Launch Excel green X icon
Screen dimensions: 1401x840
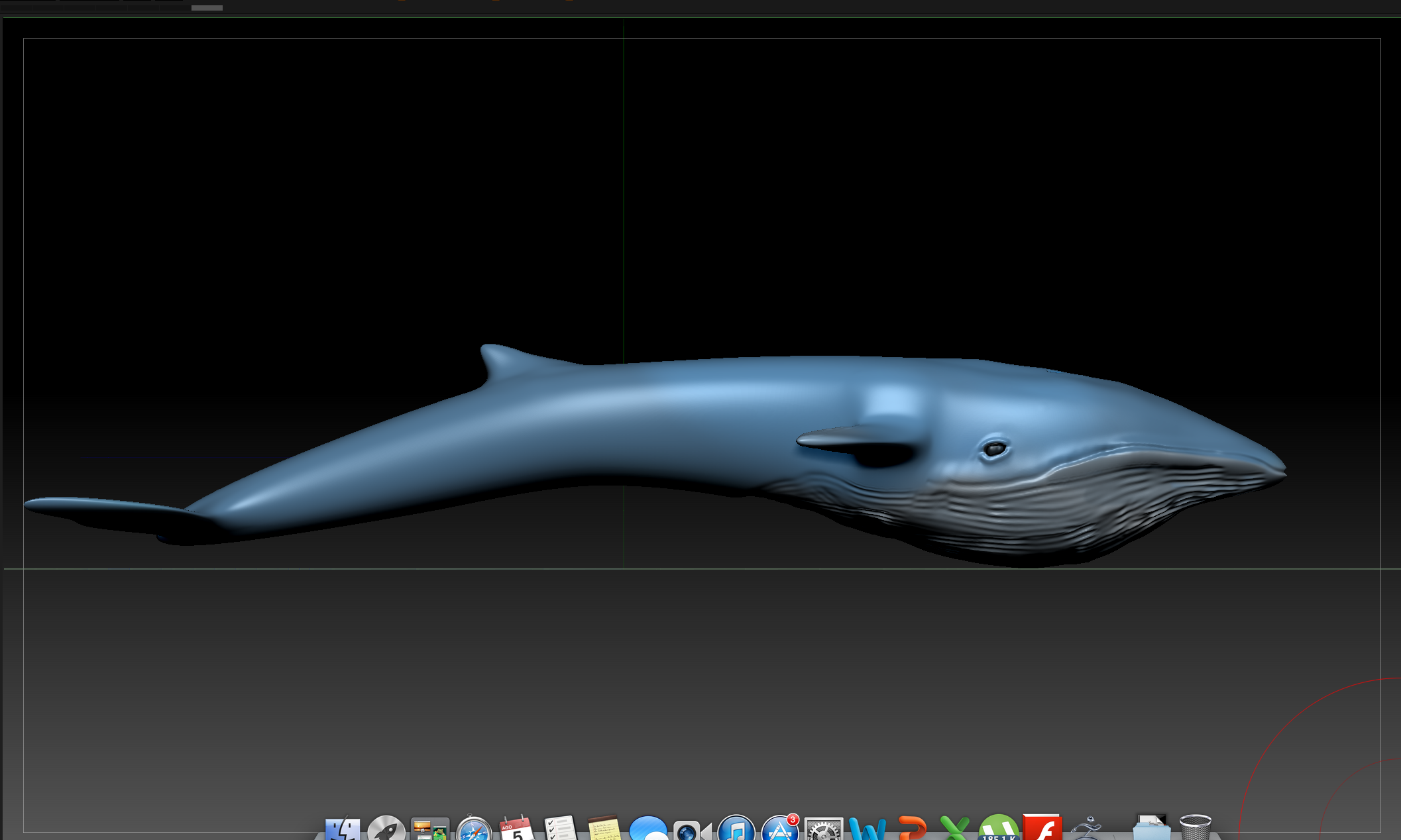[x=954, y=829]
